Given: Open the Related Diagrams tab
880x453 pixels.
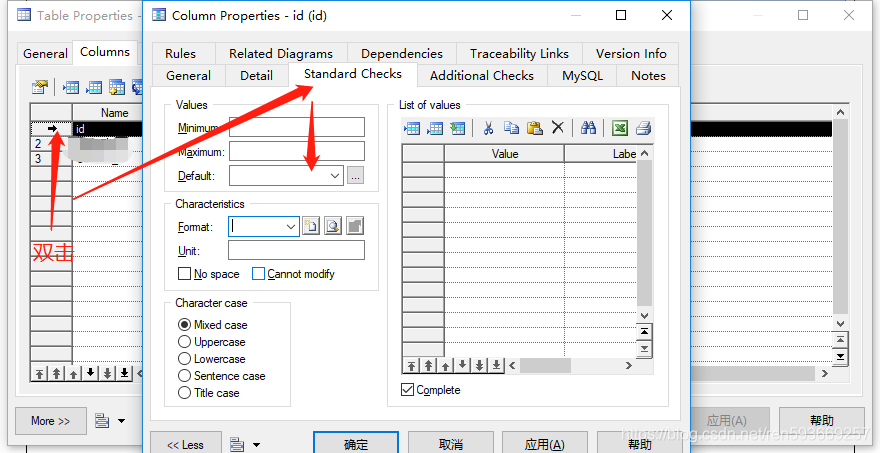Looking at the screenshot, I should tap(281, 54).
